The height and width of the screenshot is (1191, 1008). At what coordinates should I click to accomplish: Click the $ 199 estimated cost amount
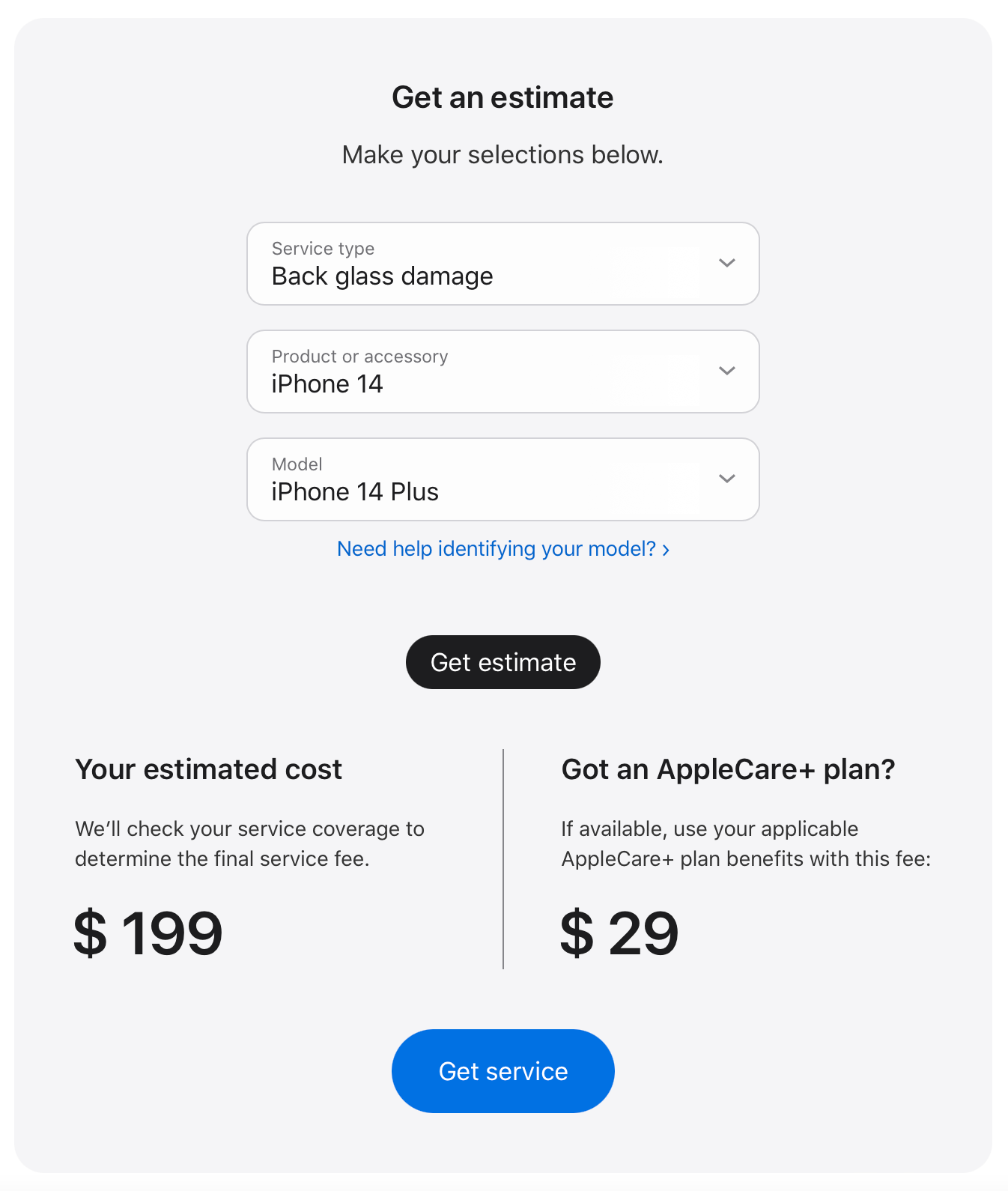click(148, 933)
